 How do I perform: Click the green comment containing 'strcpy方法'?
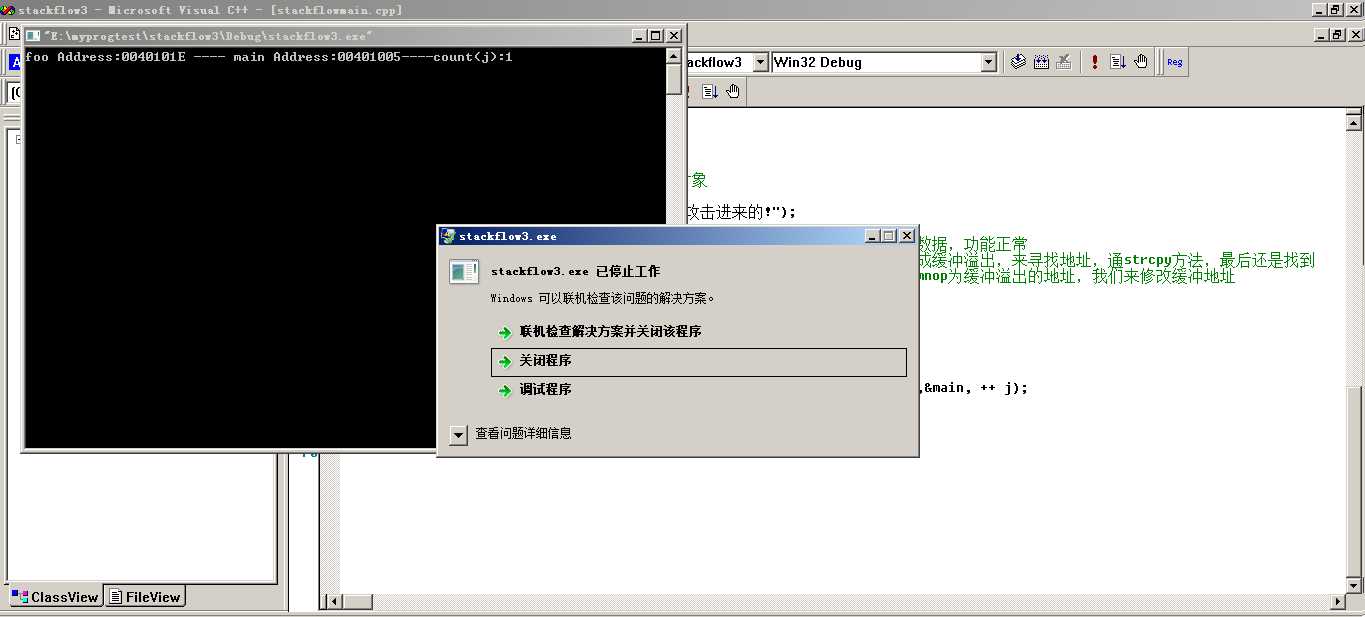(1115, 260)
